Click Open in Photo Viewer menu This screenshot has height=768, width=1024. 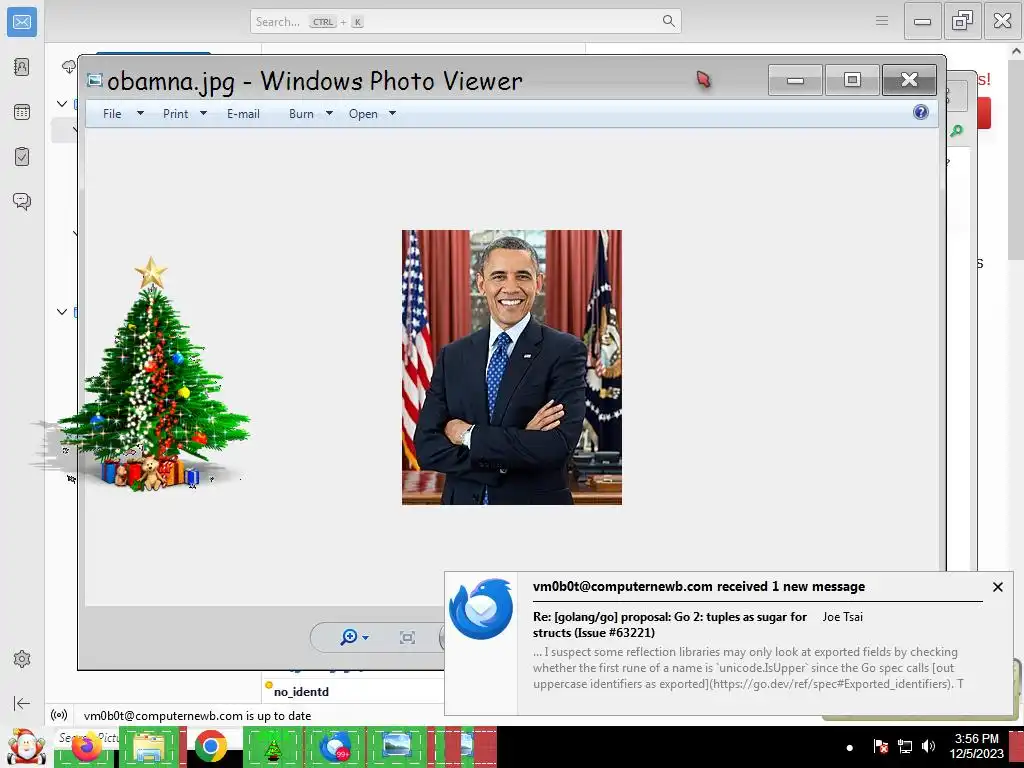(363, 114)
